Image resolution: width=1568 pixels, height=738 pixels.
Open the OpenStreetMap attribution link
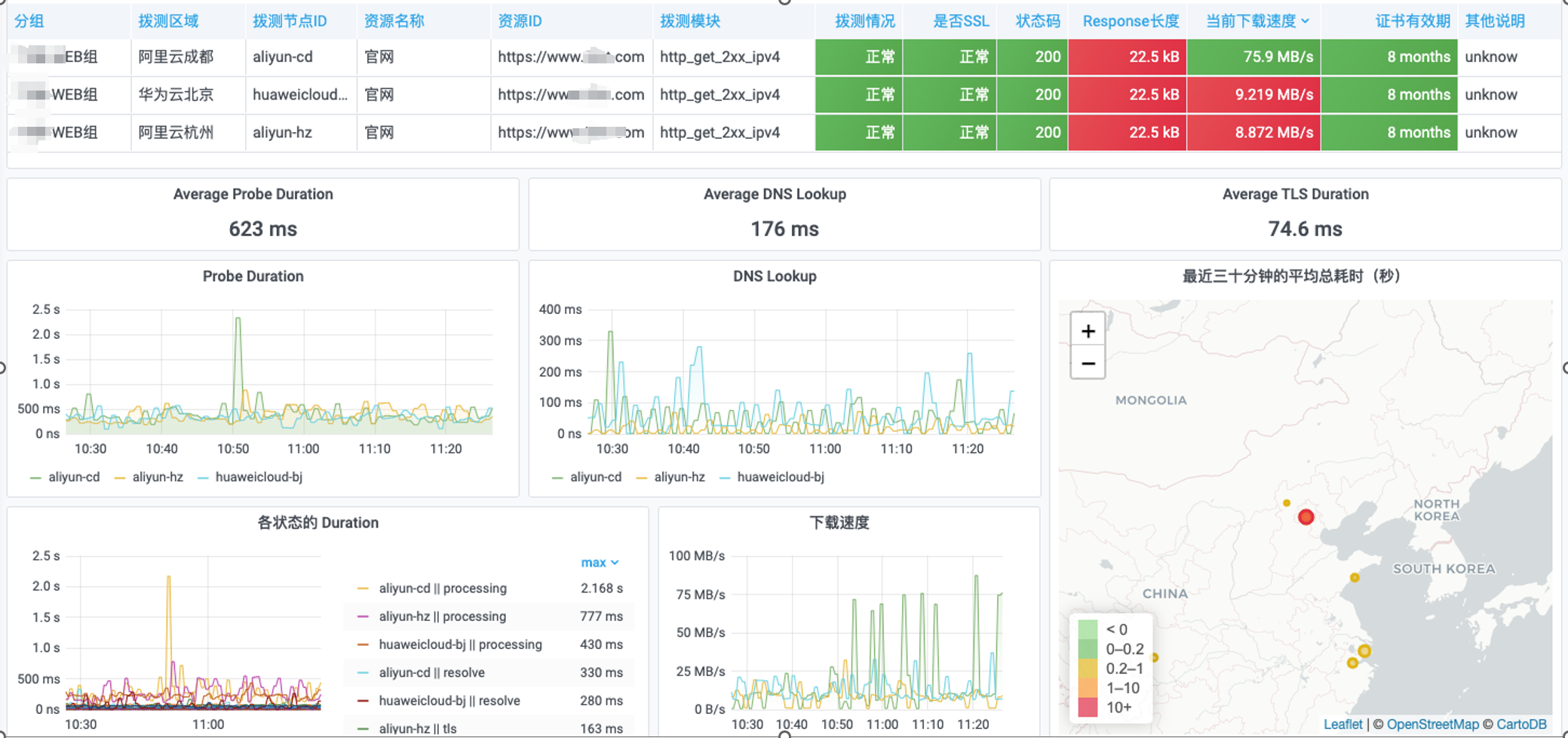click(1432, 724)
